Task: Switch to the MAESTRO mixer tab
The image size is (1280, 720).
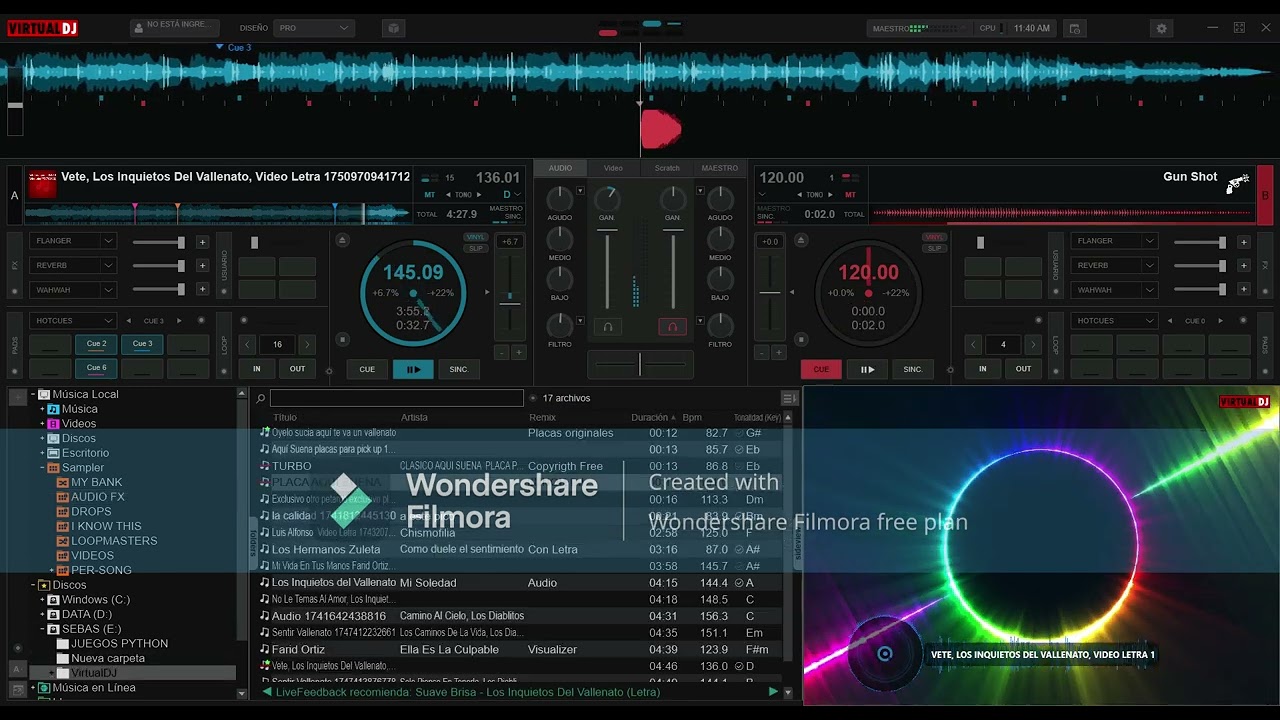Action: pos(720,168)
